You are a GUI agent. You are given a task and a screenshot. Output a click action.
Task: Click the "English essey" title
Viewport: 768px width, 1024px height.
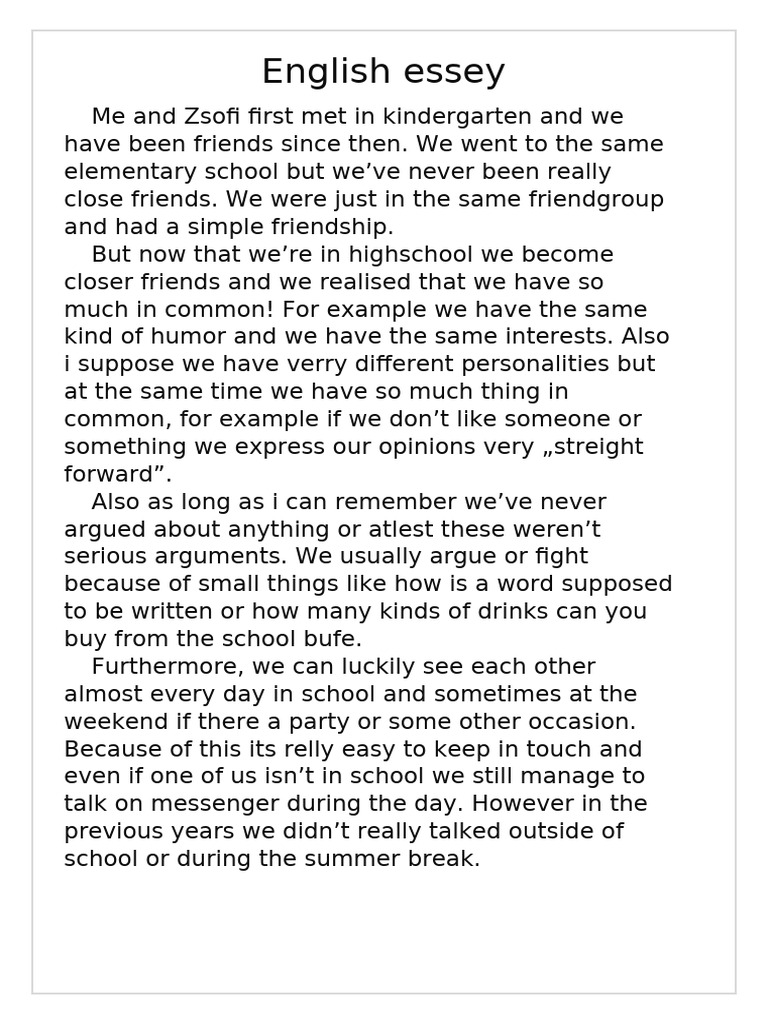[383, 72]
